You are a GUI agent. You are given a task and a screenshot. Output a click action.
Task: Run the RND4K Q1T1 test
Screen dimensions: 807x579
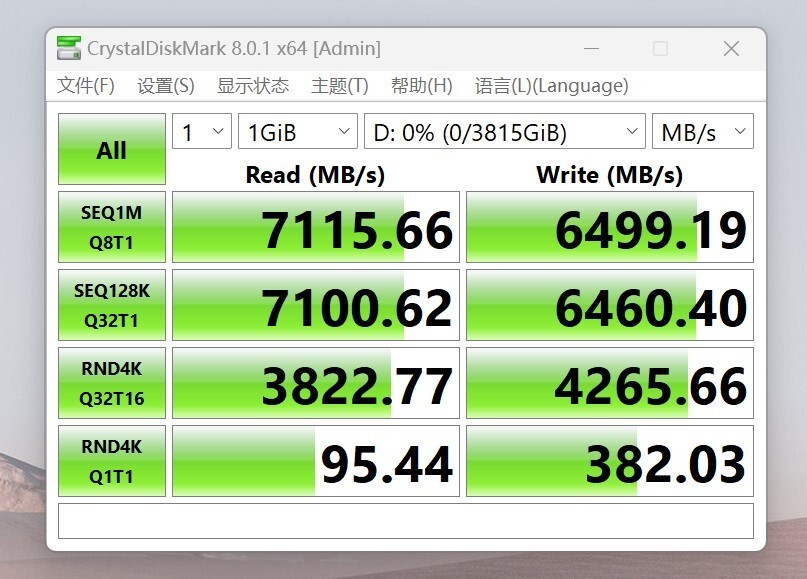click(112, 461)
